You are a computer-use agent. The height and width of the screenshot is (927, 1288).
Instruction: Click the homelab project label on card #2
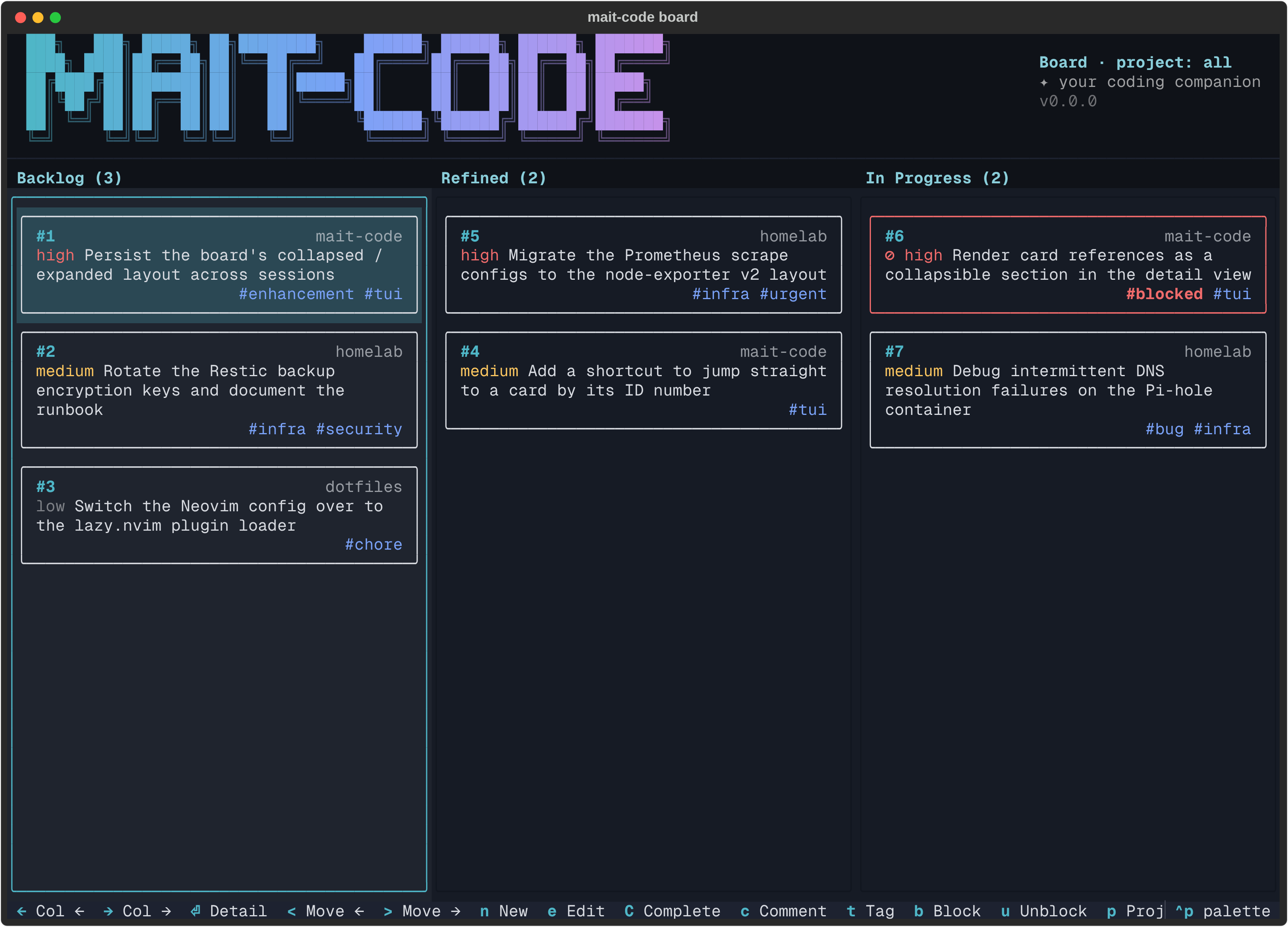click(368, 351)
